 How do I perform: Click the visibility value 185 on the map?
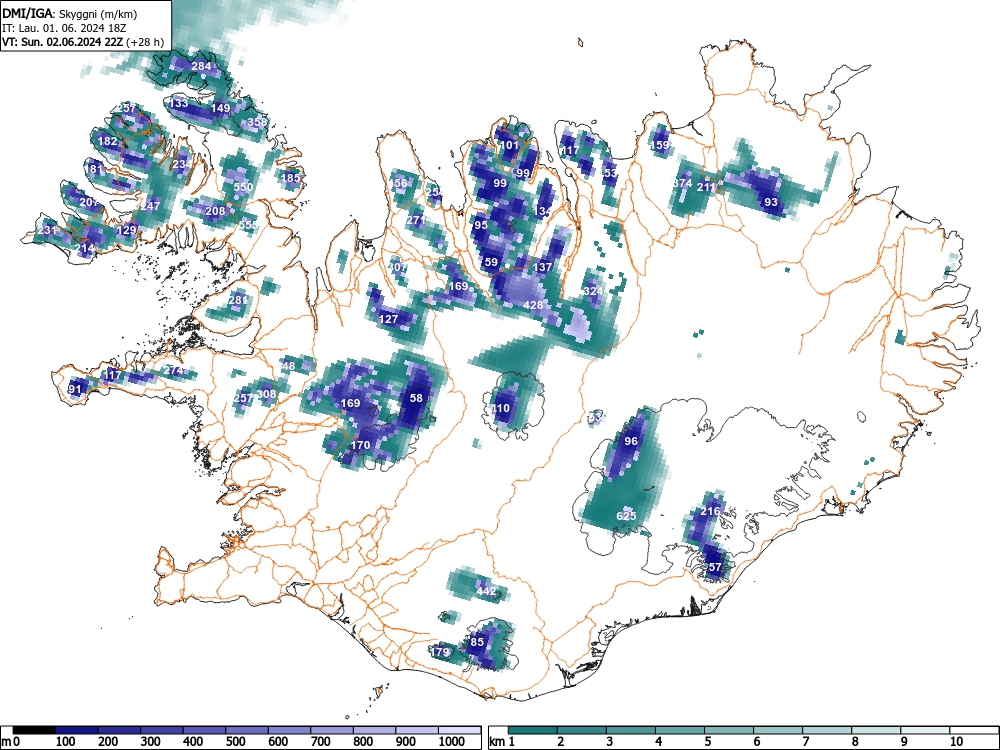291,178
